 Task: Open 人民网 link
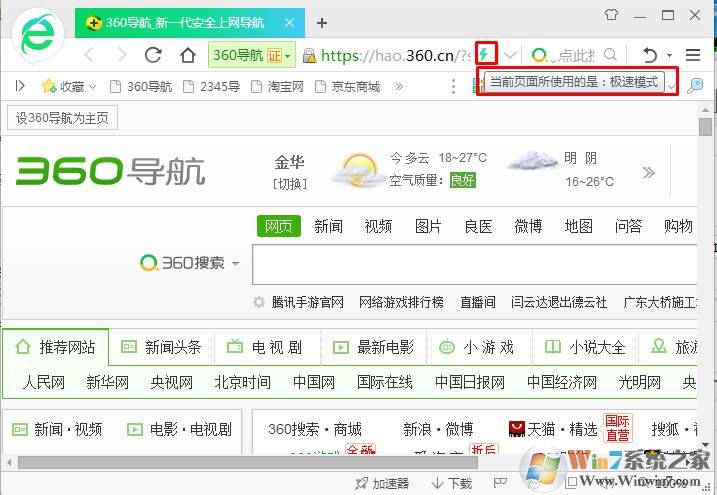point(43,382)
